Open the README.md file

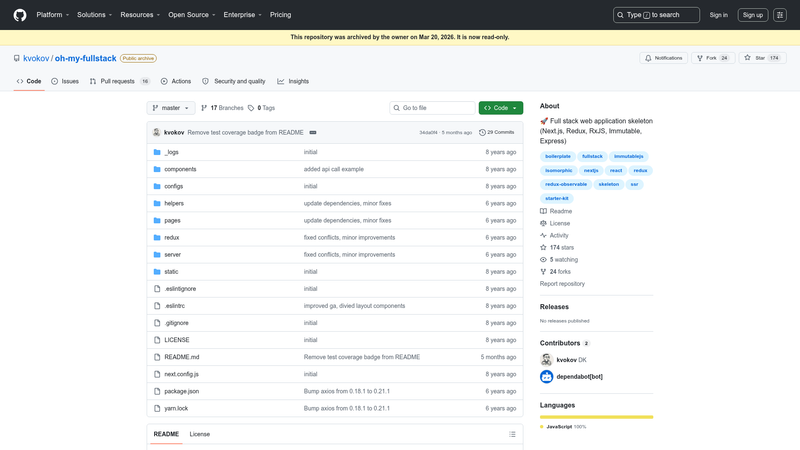click(x=182, y=357)
